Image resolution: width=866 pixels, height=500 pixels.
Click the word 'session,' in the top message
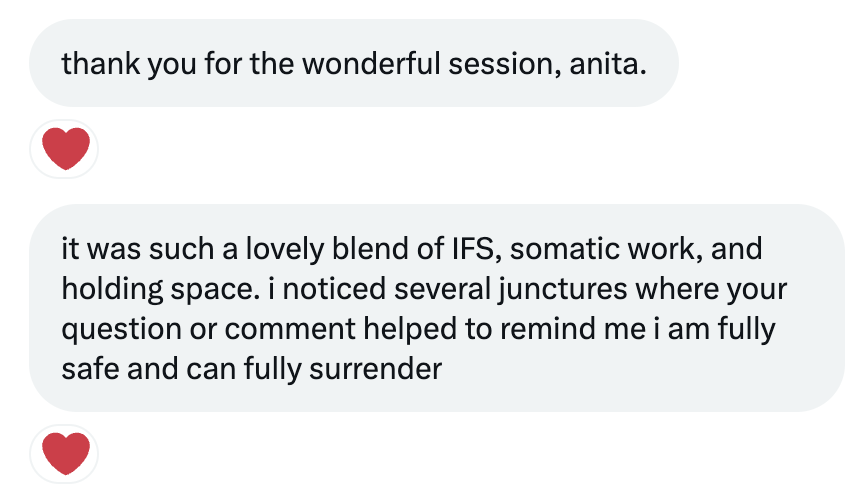click(x=505, y=64)
